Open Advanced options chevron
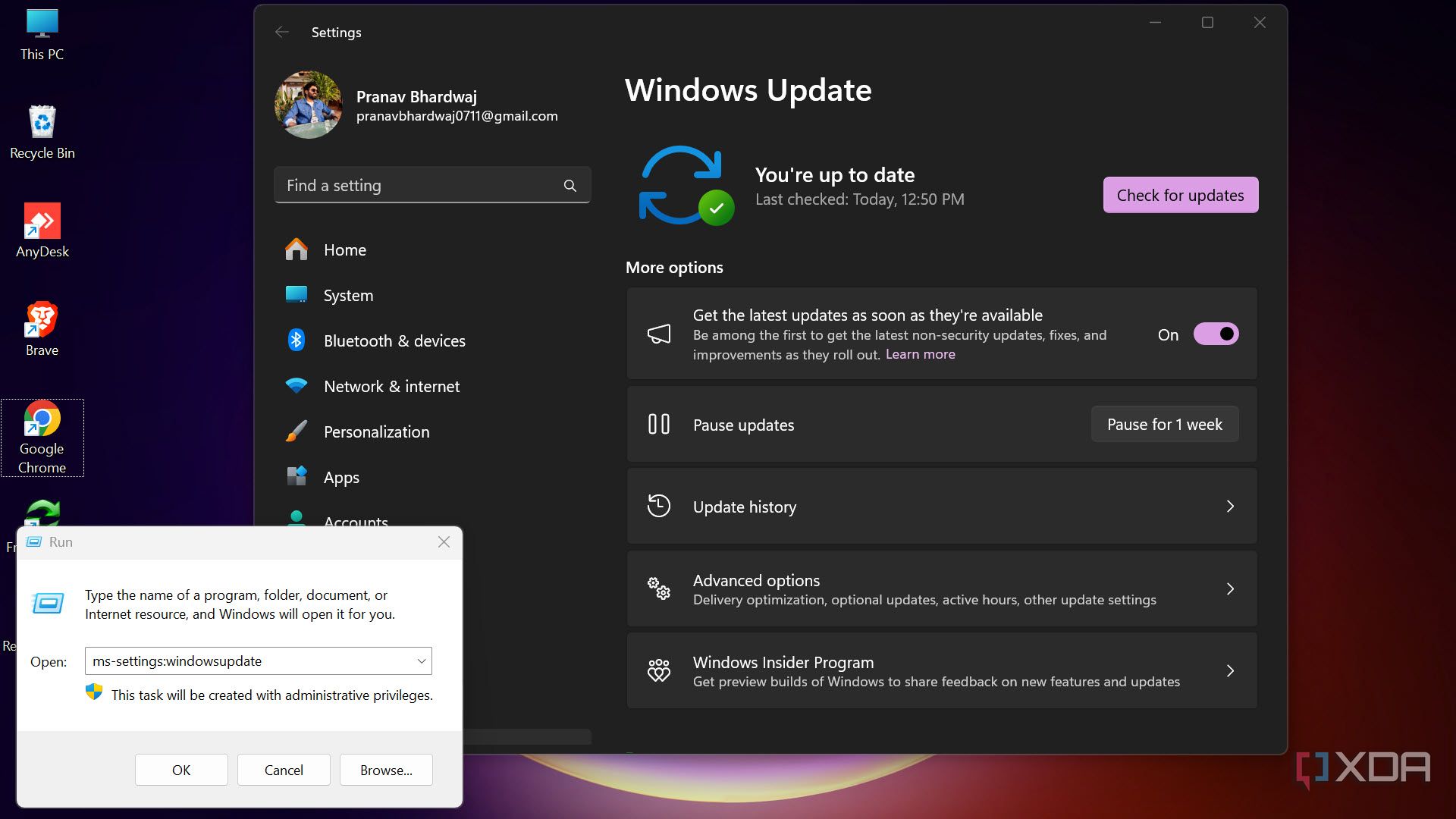This screenshot has width=1456, height=819. 1230,588
